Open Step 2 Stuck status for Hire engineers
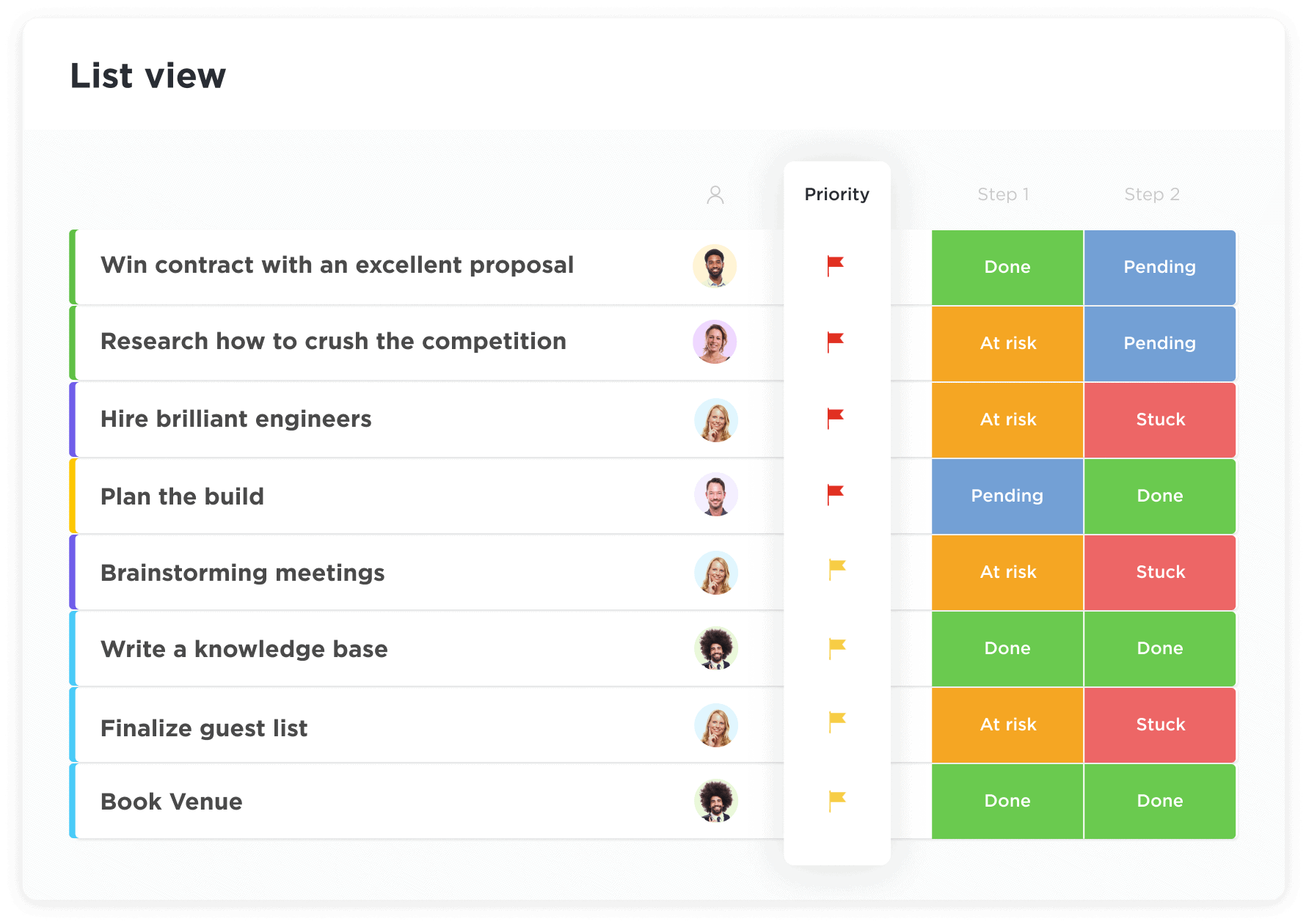 coord(1160,419)
